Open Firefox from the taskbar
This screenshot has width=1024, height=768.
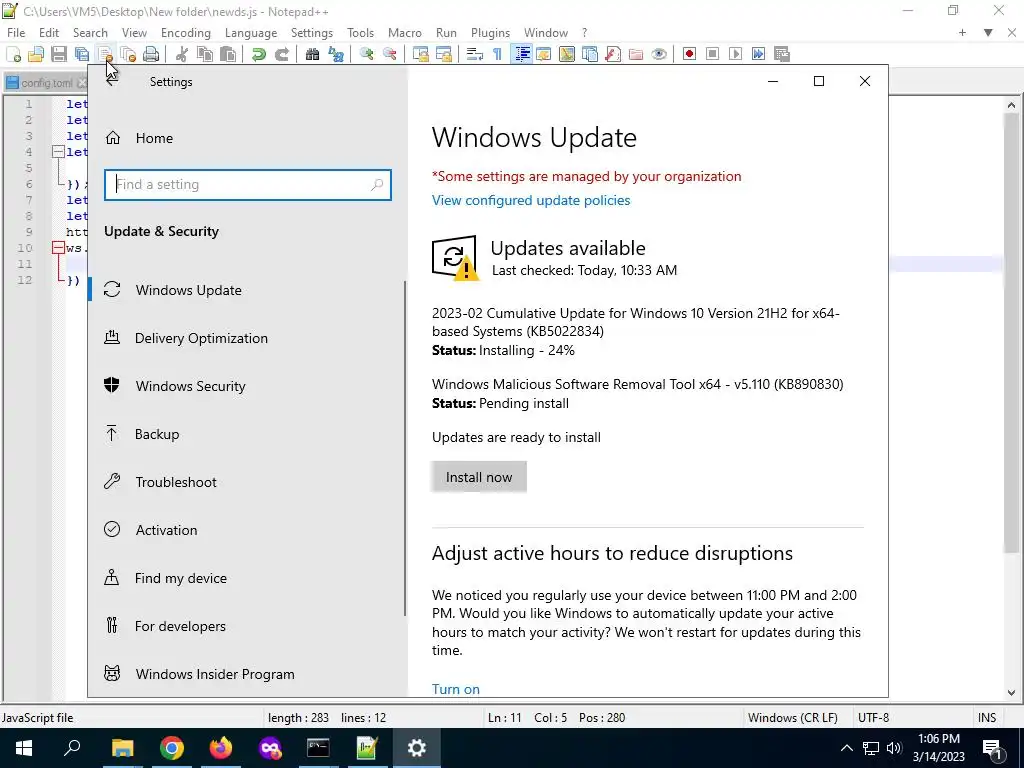tap(221, 748)
